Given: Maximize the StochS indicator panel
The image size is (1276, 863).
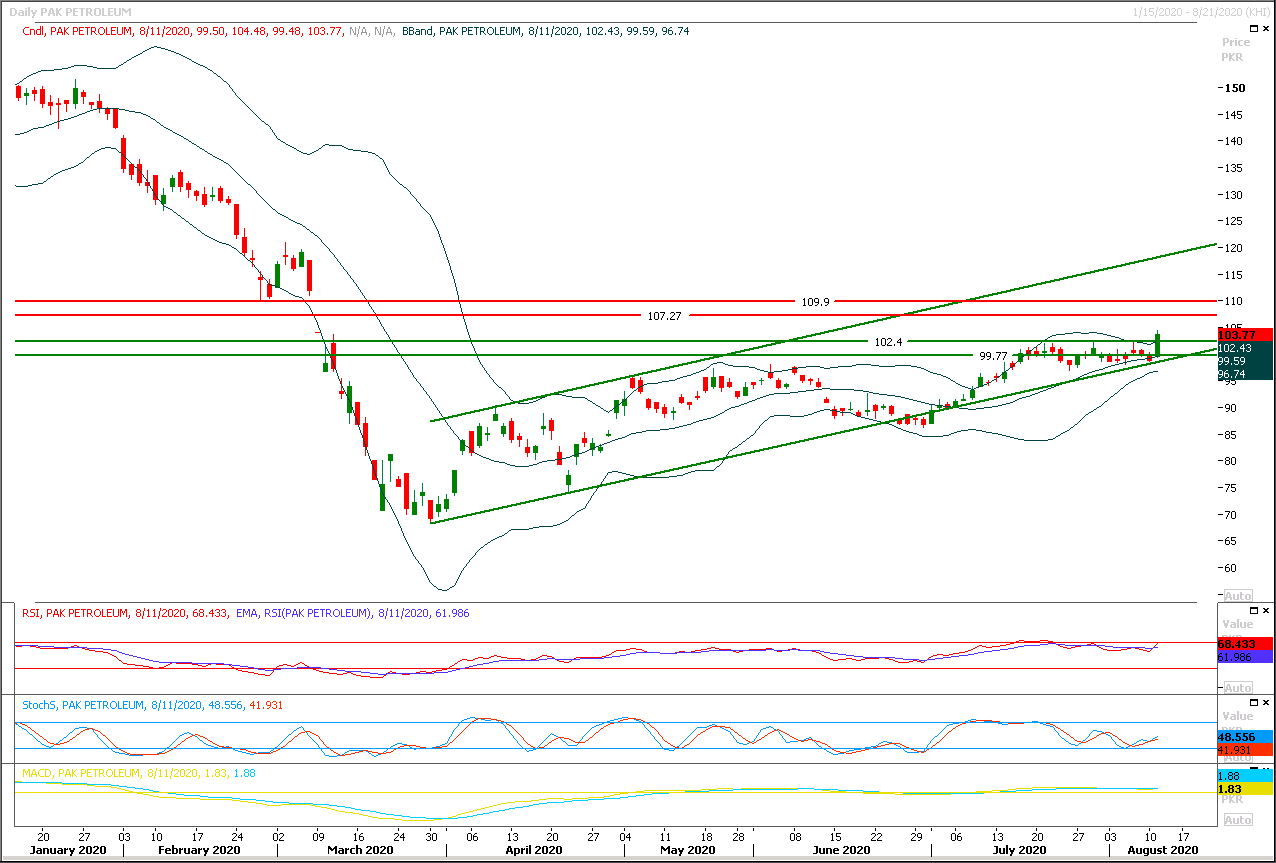Looking at the screenshot, I should (x=1254, y=703).
